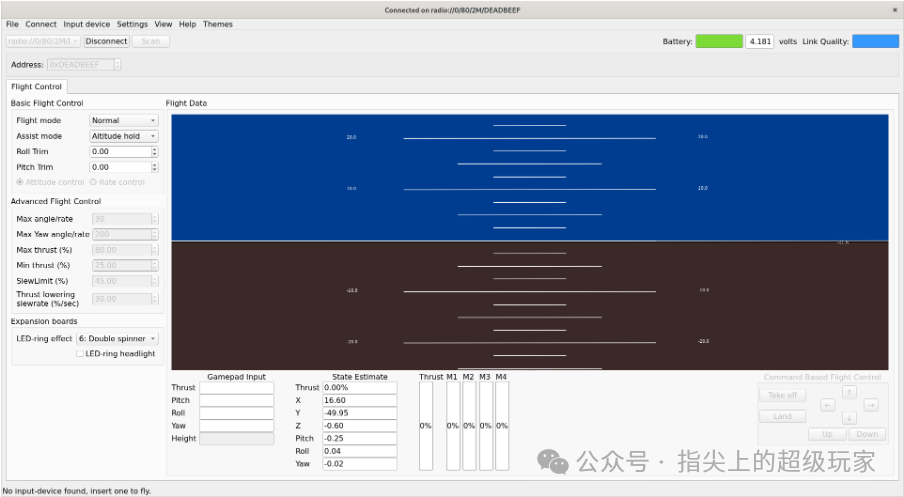Select the Rate control radio button
This screenshot has height=497, width=904.
94,182
